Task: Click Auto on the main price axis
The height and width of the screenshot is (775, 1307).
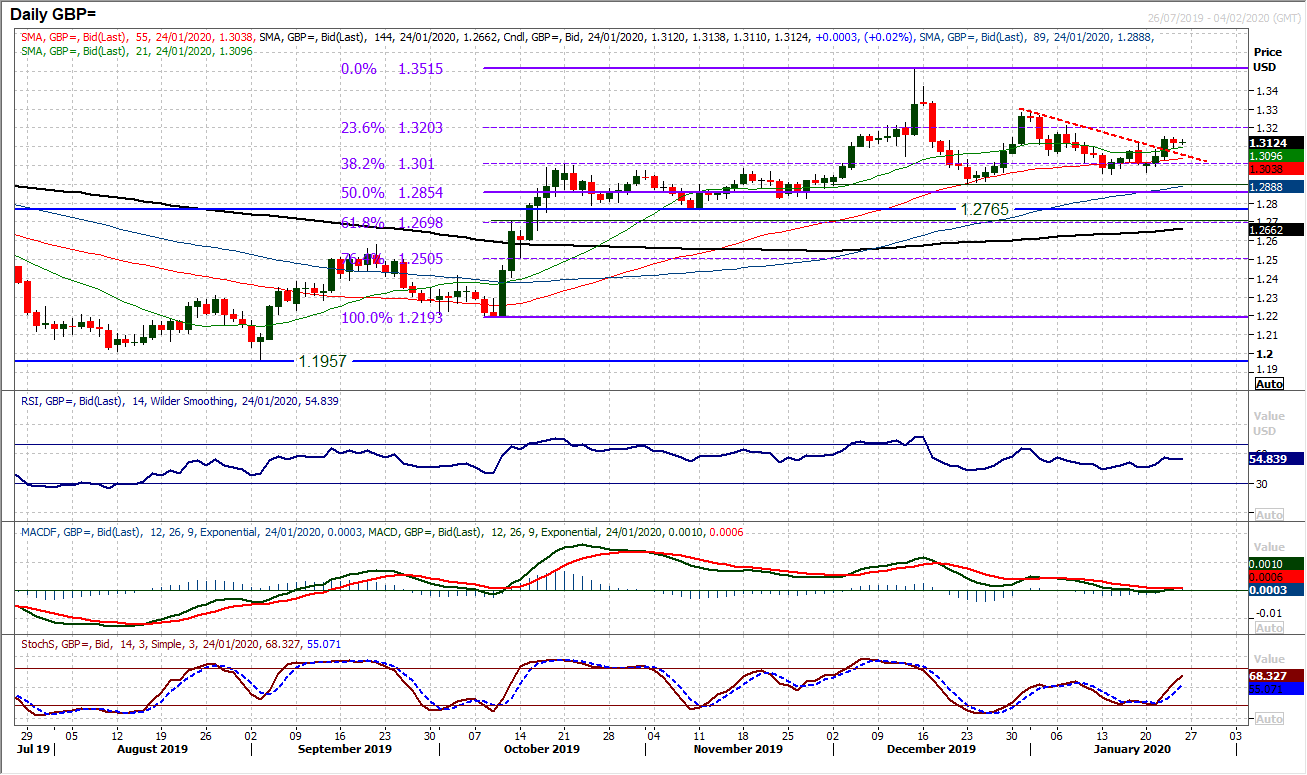Action: click(x=1269, y=383)
